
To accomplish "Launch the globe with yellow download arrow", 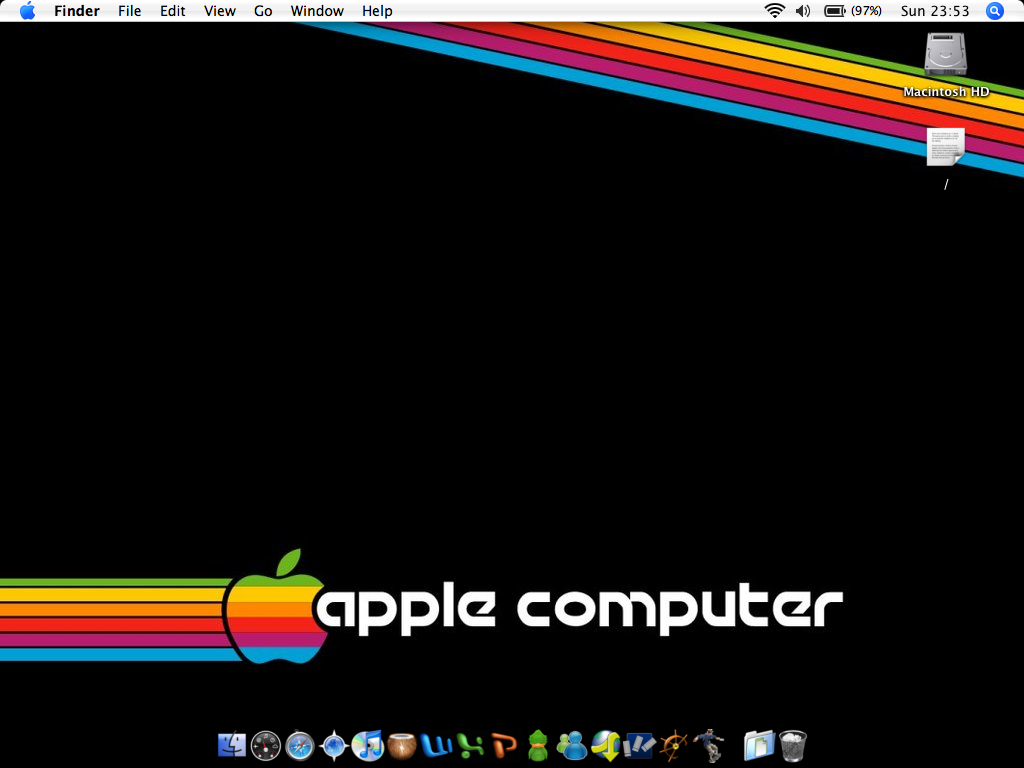I will coord(605,745).
